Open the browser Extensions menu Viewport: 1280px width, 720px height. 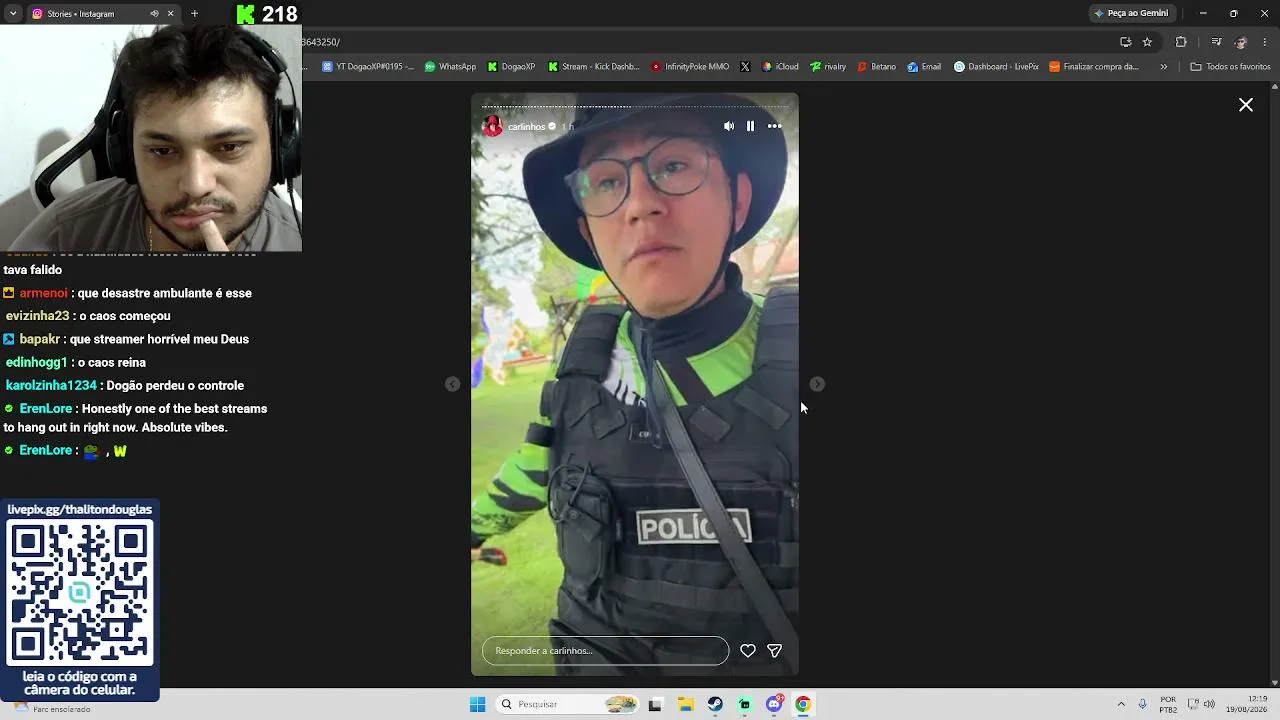pyautogui.click(x=1181, y=42)
